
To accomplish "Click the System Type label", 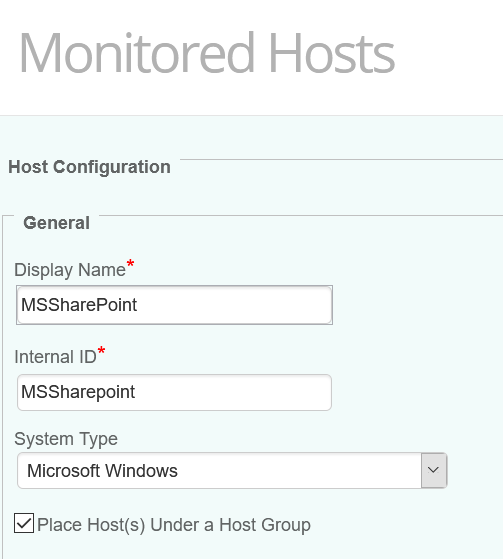I will pyautogui.click(x=66, y=439).
